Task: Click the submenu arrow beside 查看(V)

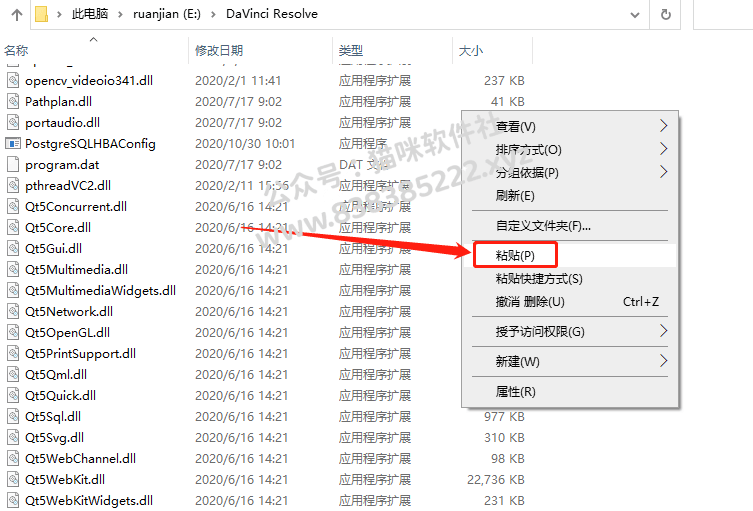Action: coord(663,126)
